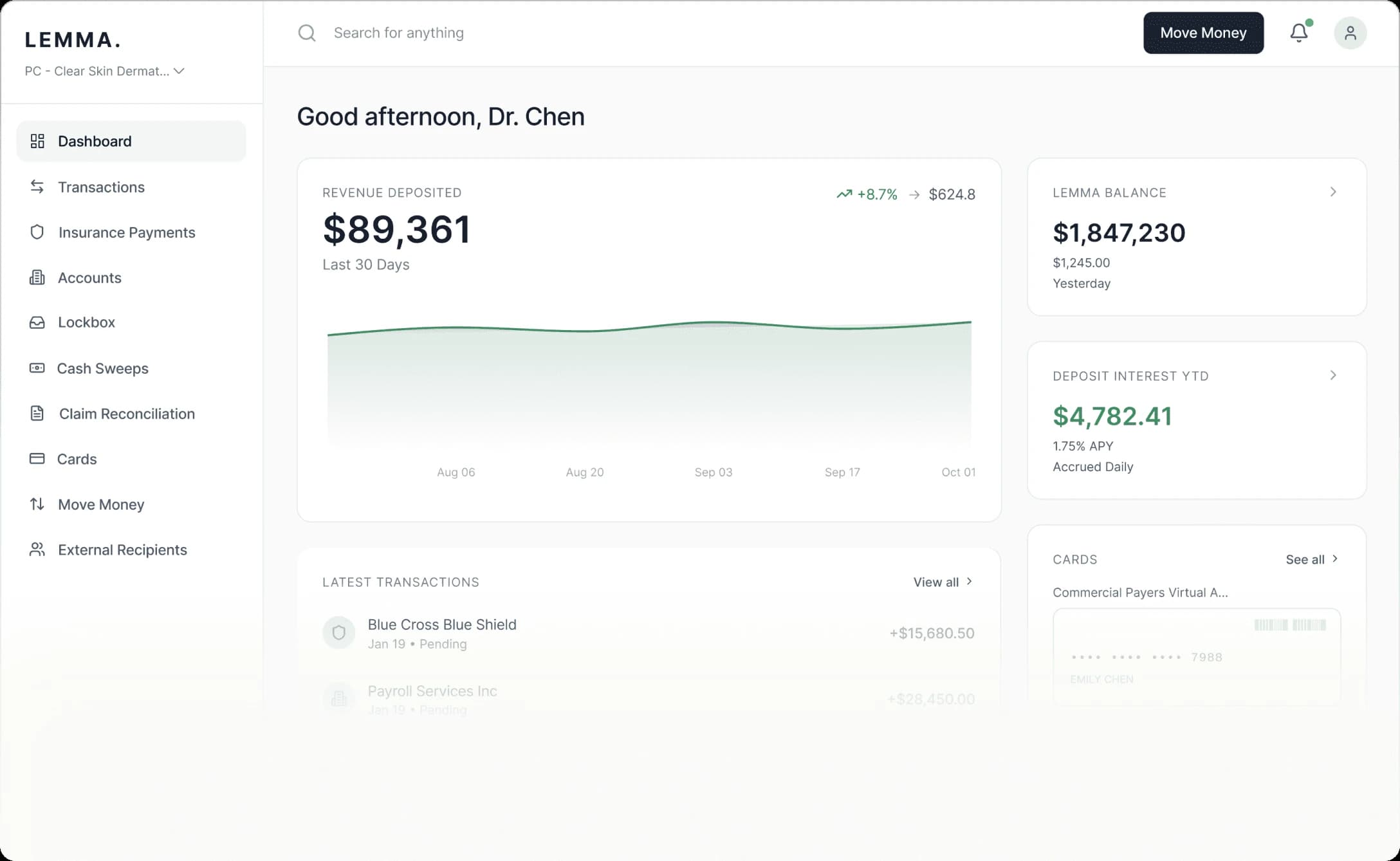This screenshot has width=1400, height=861.
Task: Click the Sep 03 chart axis label
Action: point(714,472)
